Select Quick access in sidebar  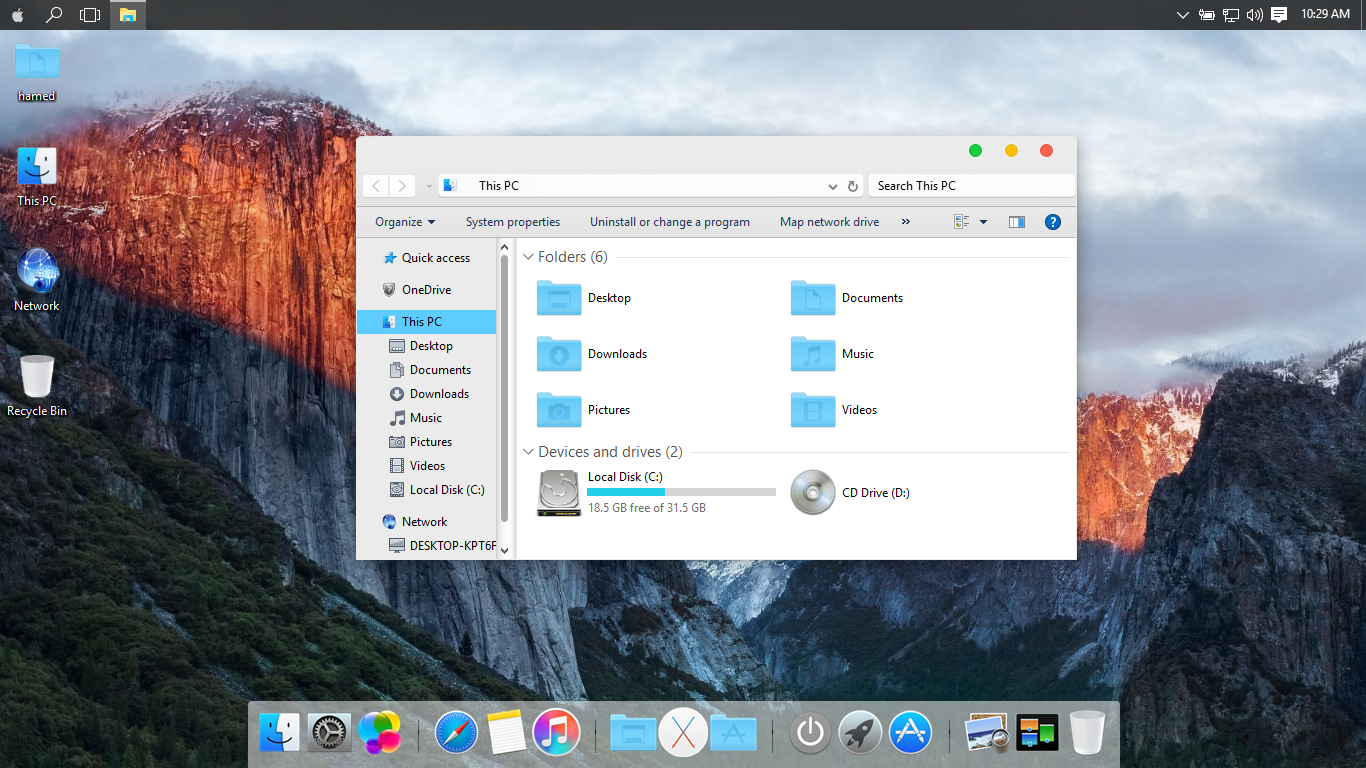435,258
